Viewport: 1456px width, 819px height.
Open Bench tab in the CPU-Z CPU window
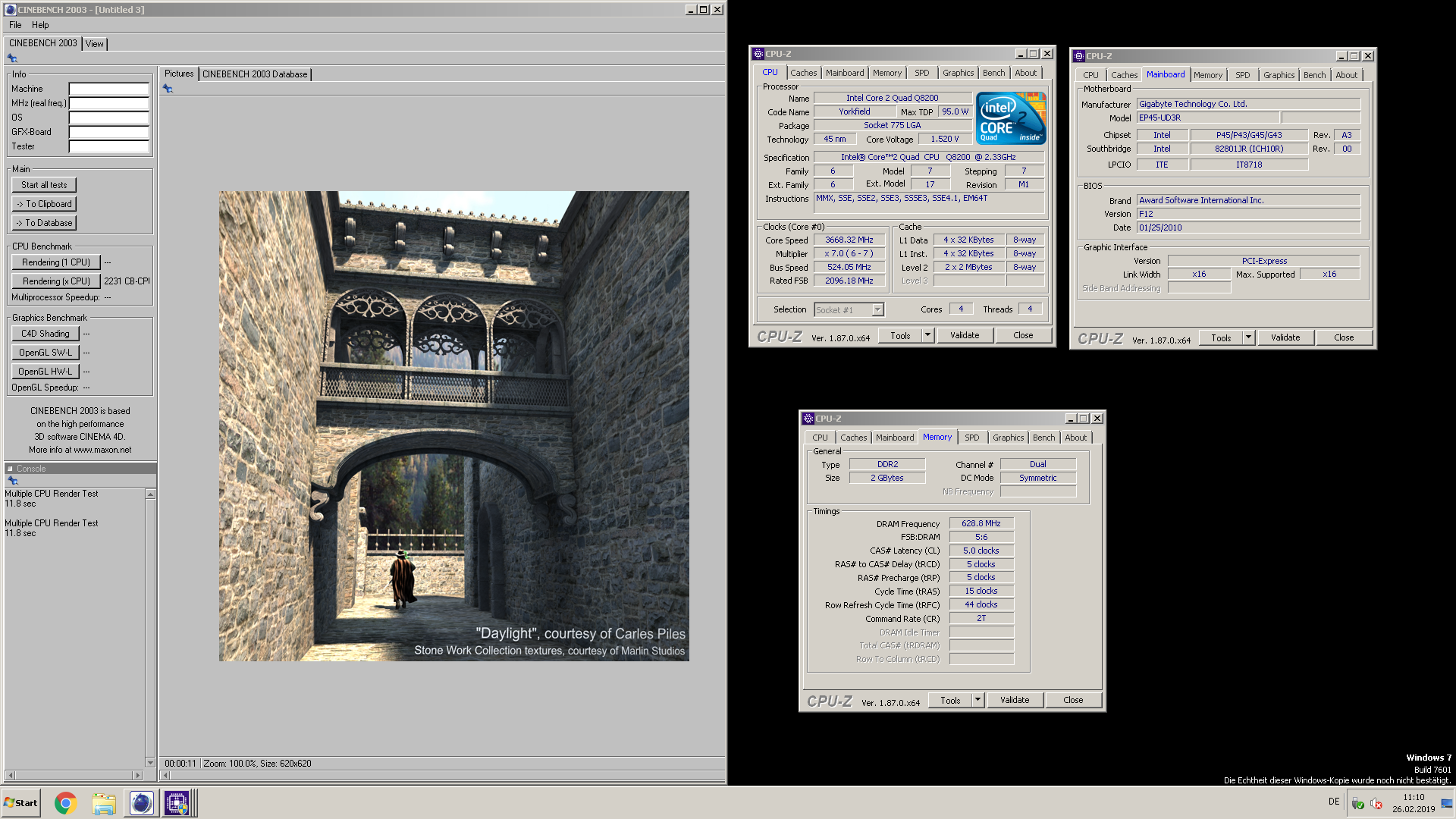click(993, 73)
